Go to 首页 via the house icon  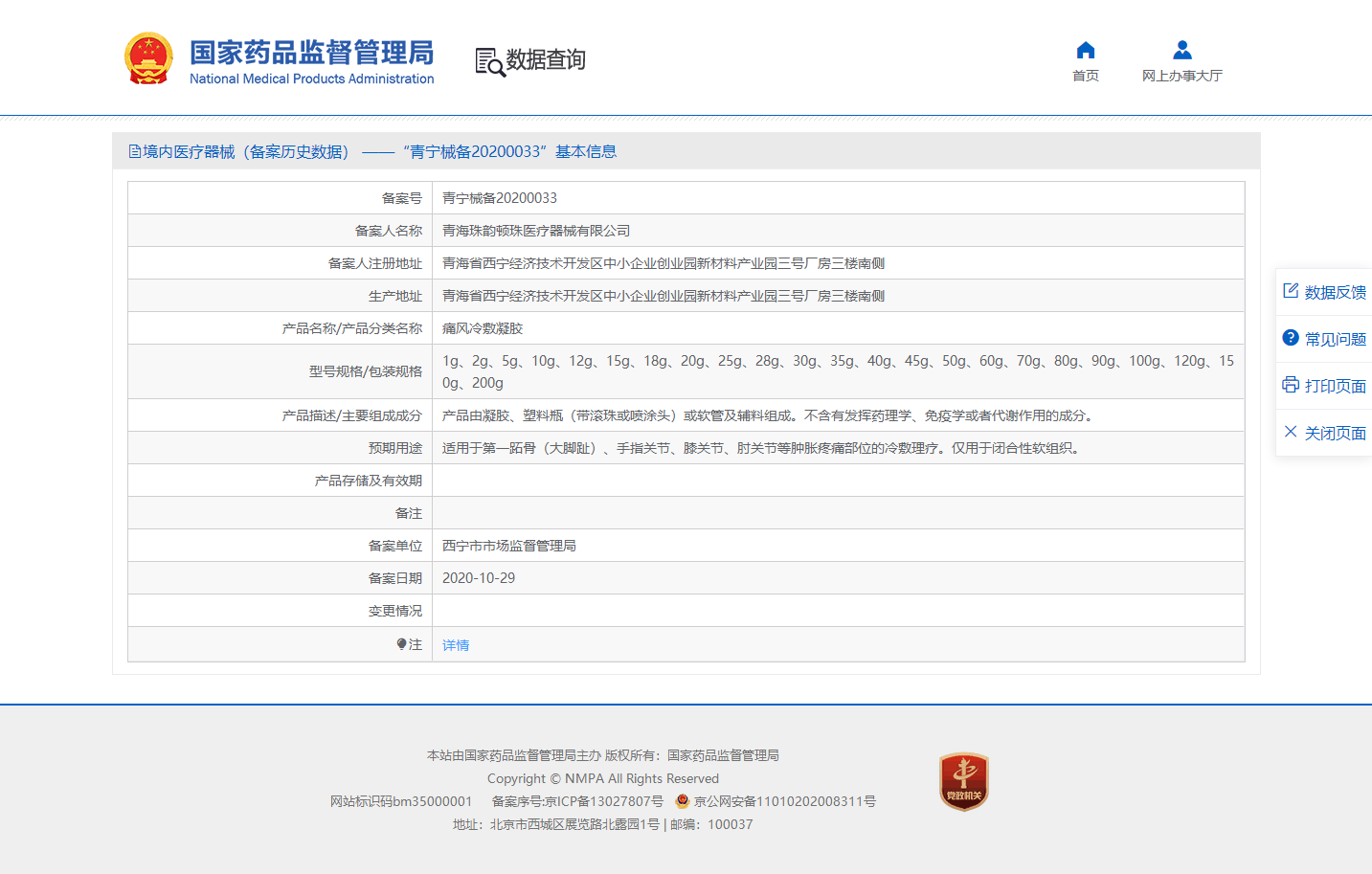tap(1086, 50)
